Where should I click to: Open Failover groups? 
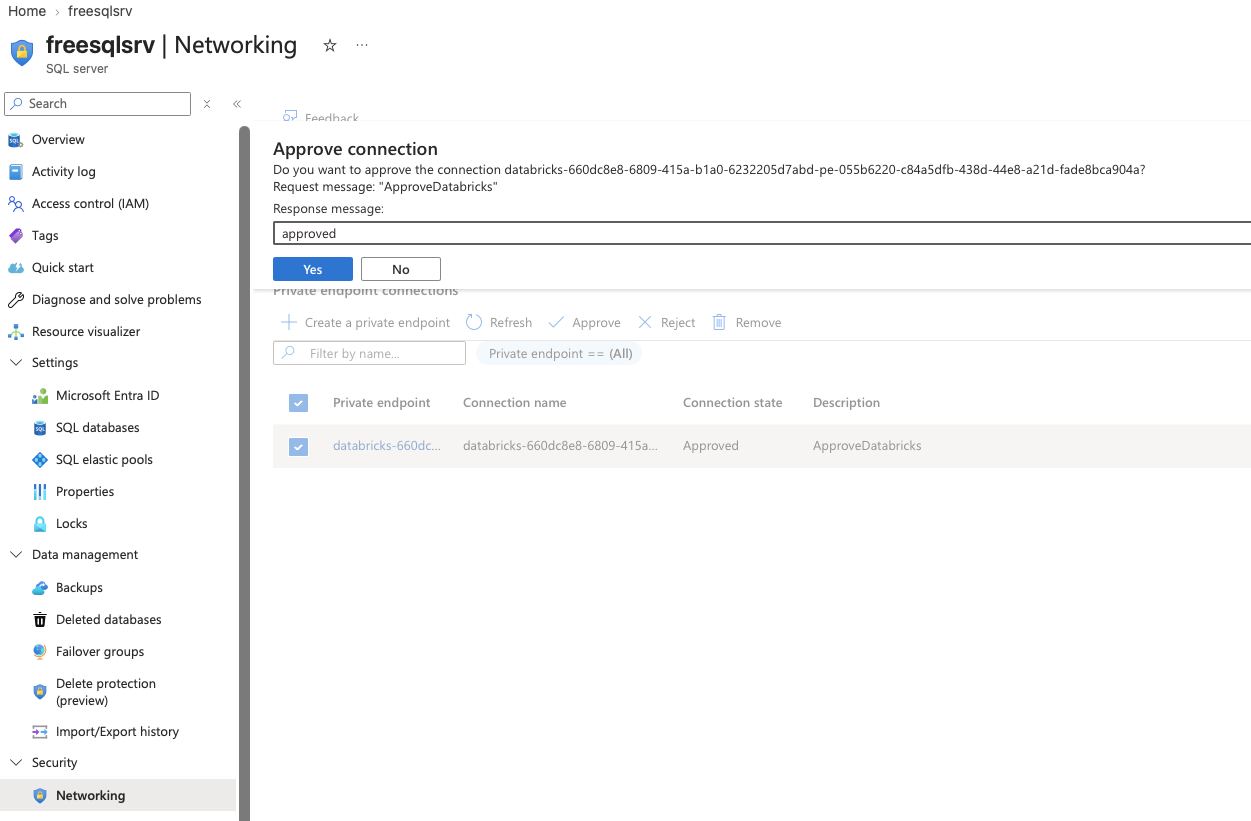100,652
